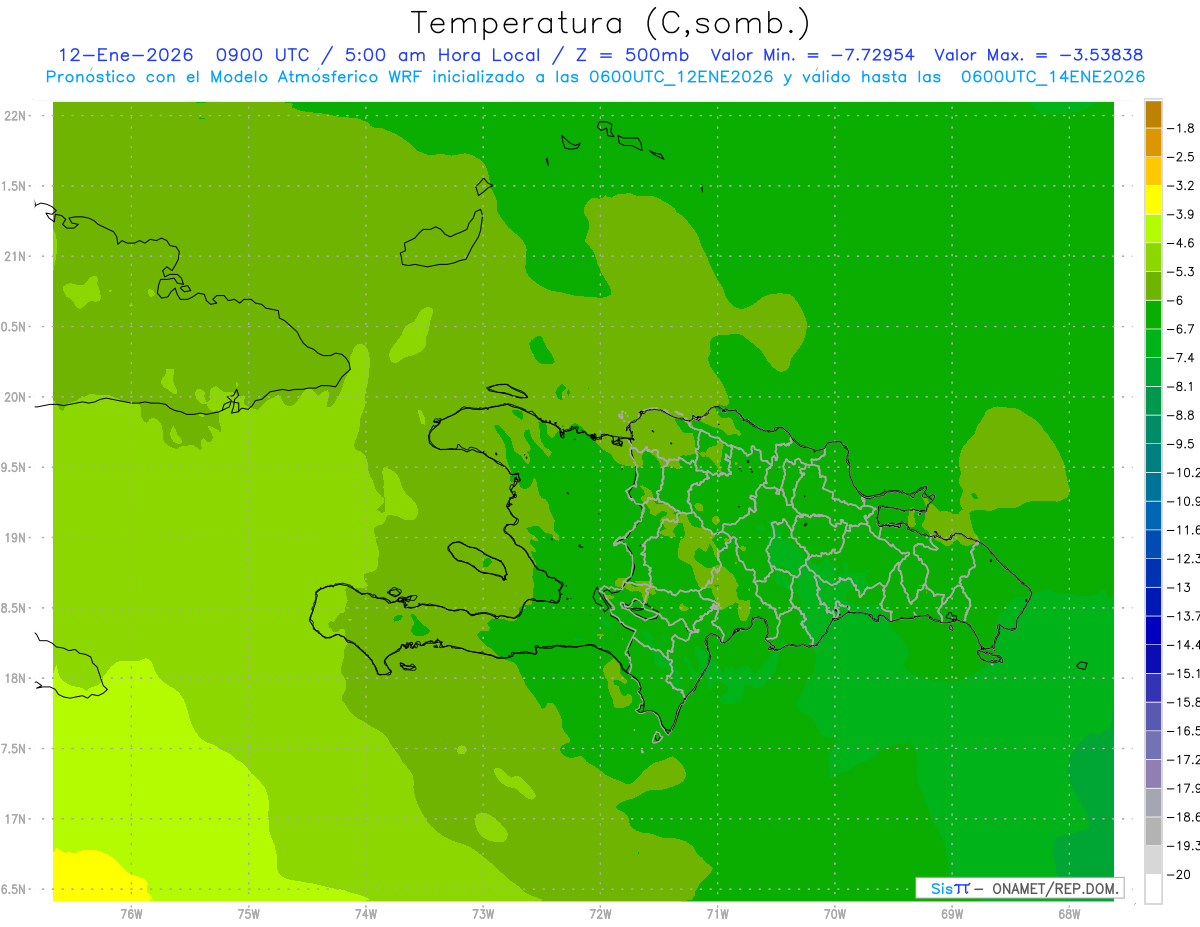Select the init time "0600UTC_12ENE2026"
This screenshot has height=927, width=1200.
click(680, 77)
